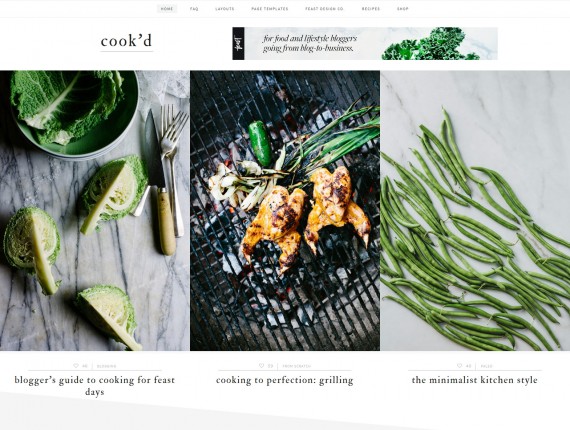This screenshot has width=570, height=430.
Task: Open Feast Design Co. menu item
Action: coord(324,9)
